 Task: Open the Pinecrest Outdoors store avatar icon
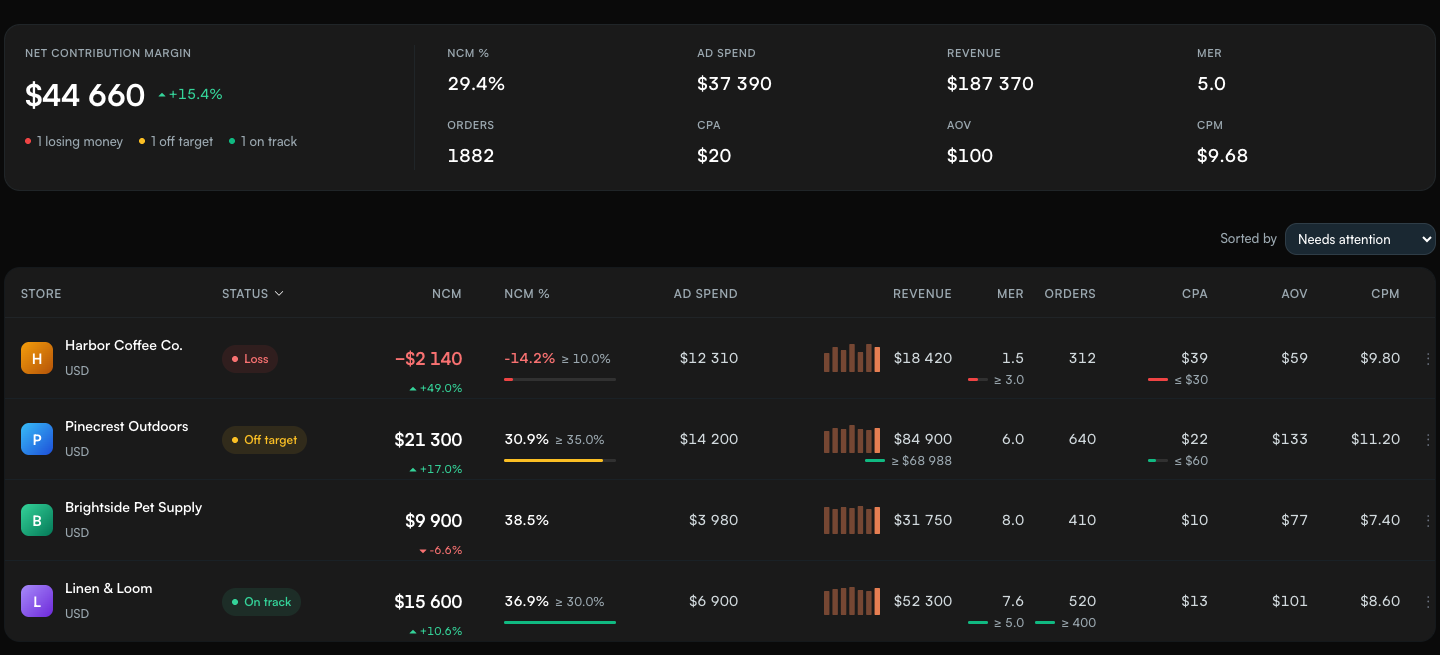[37, 439]
